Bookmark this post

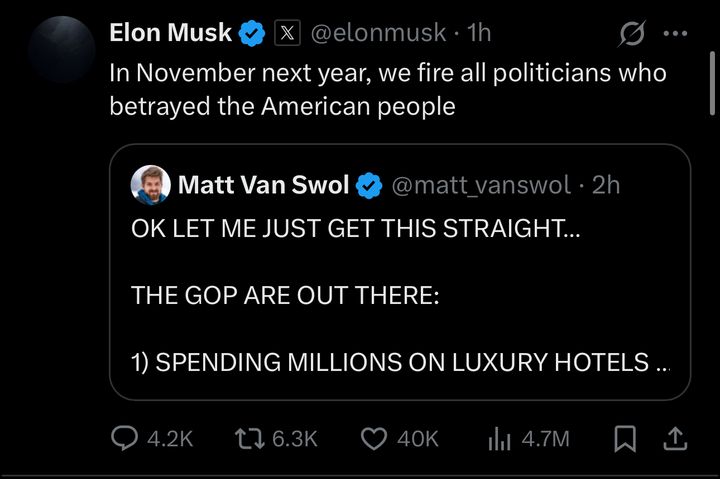[625, 438]
